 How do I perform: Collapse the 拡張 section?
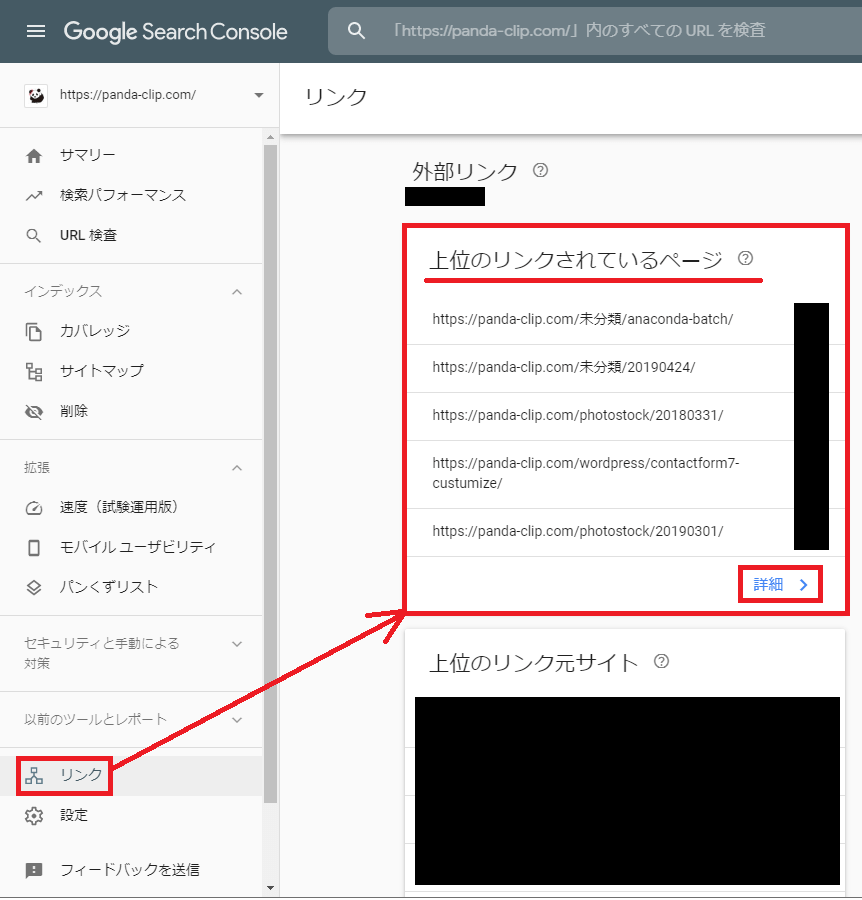point(237,468)
